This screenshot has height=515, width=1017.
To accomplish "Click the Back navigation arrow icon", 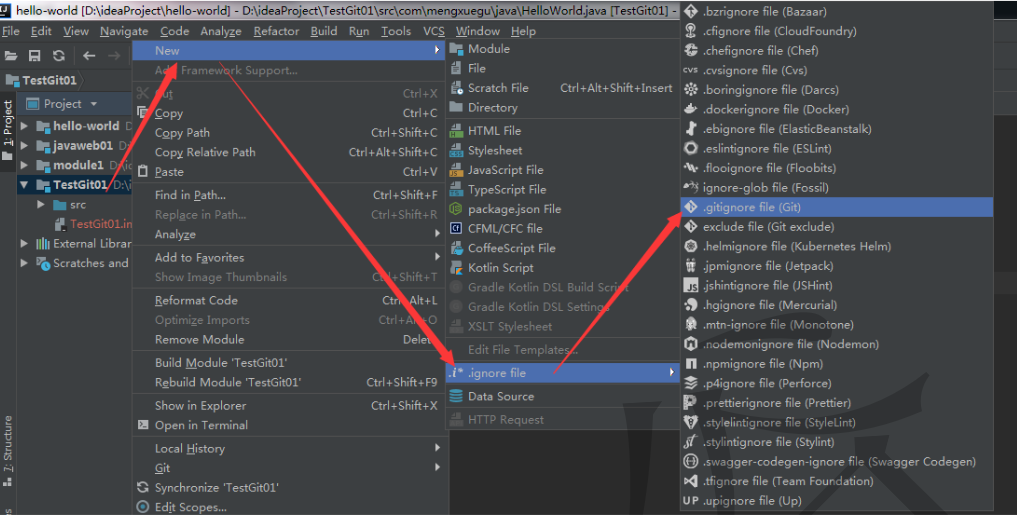I will pos(89,56).
